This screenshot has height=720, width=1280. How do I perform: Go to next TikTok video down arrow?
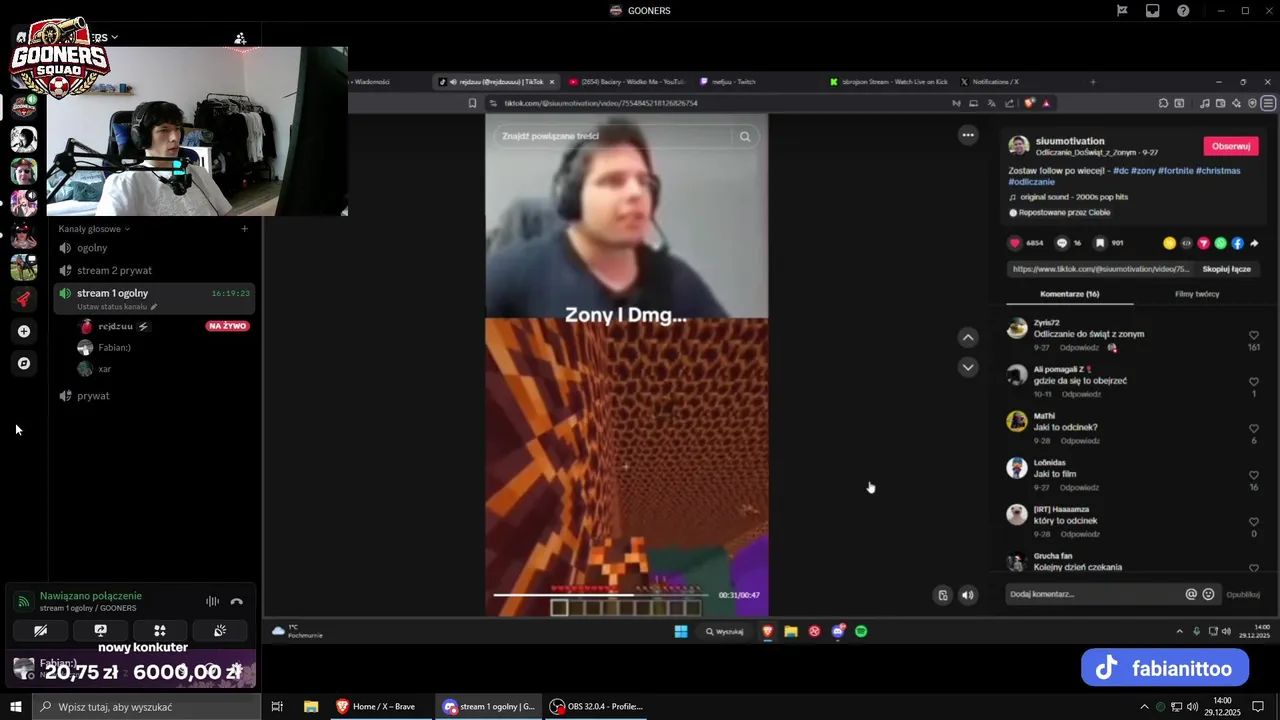[967, 367]
